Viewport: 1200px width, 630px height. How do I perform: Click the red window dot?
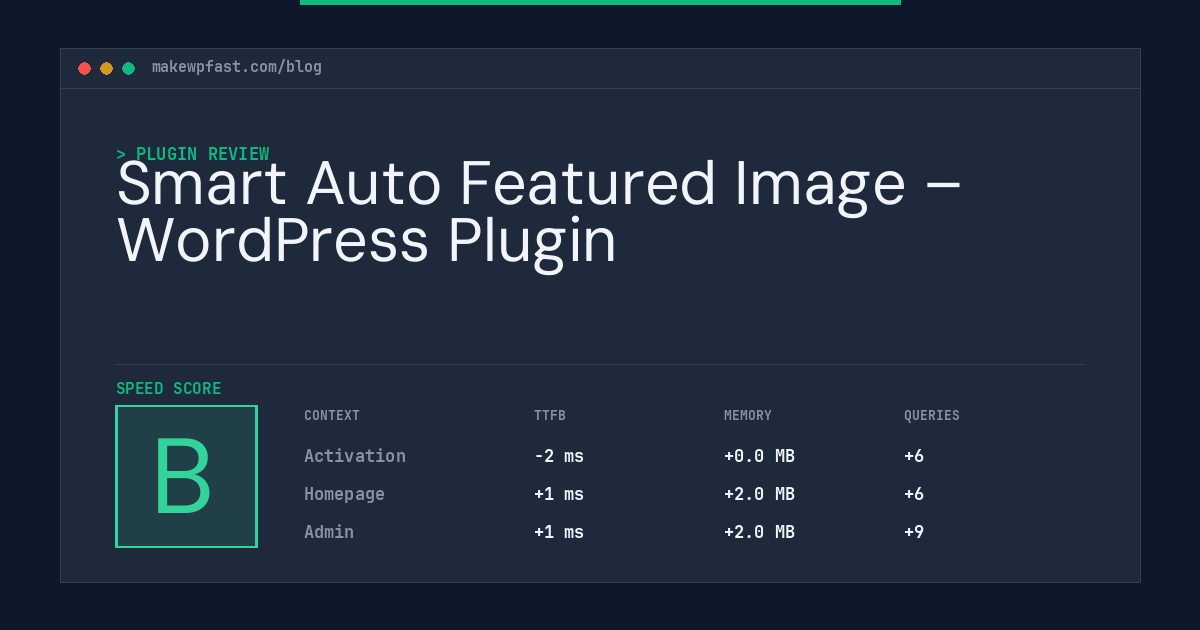point(84,68)
